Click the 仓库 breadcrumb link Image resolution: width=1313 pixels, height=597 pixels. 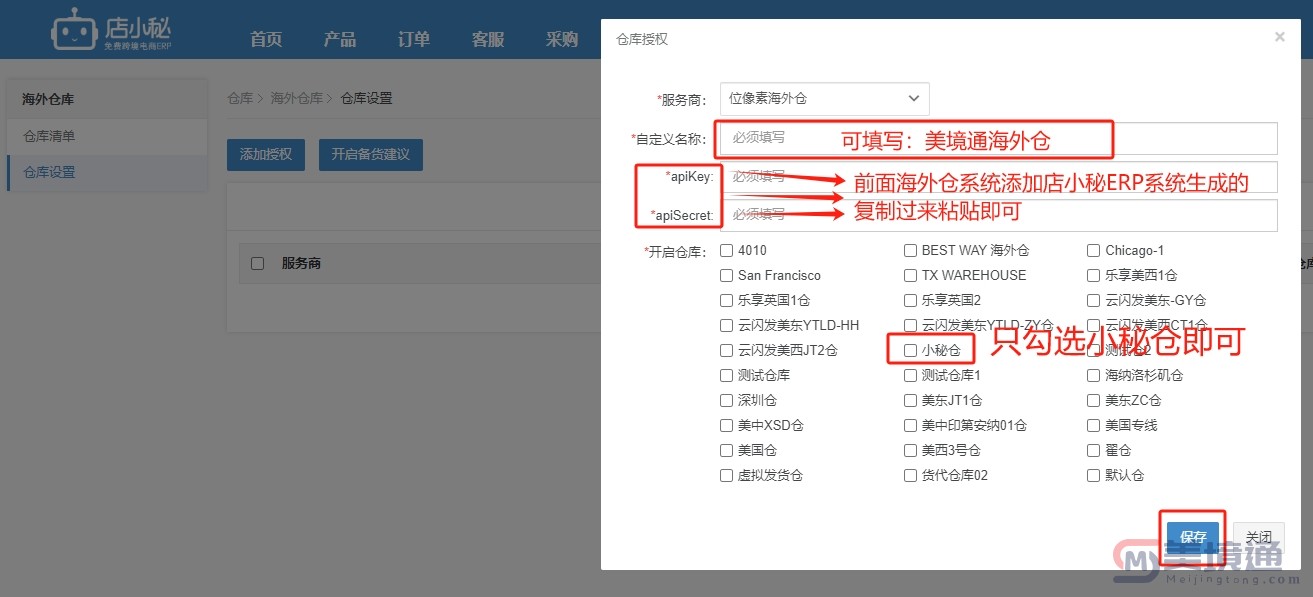click(240, 98)
